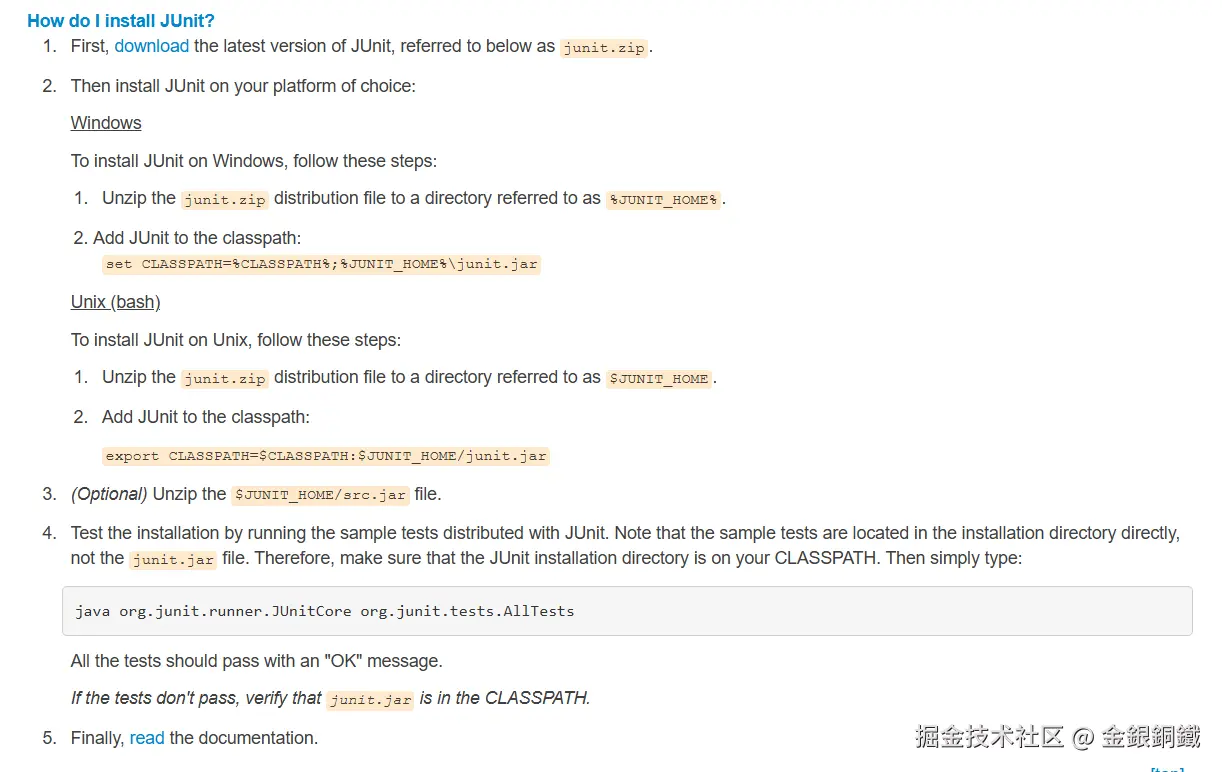The width and height of the screenshot is (1222, 772).
Task: Click the $JUNIT_HOME/src.jar code label
Action: point(320,495)
